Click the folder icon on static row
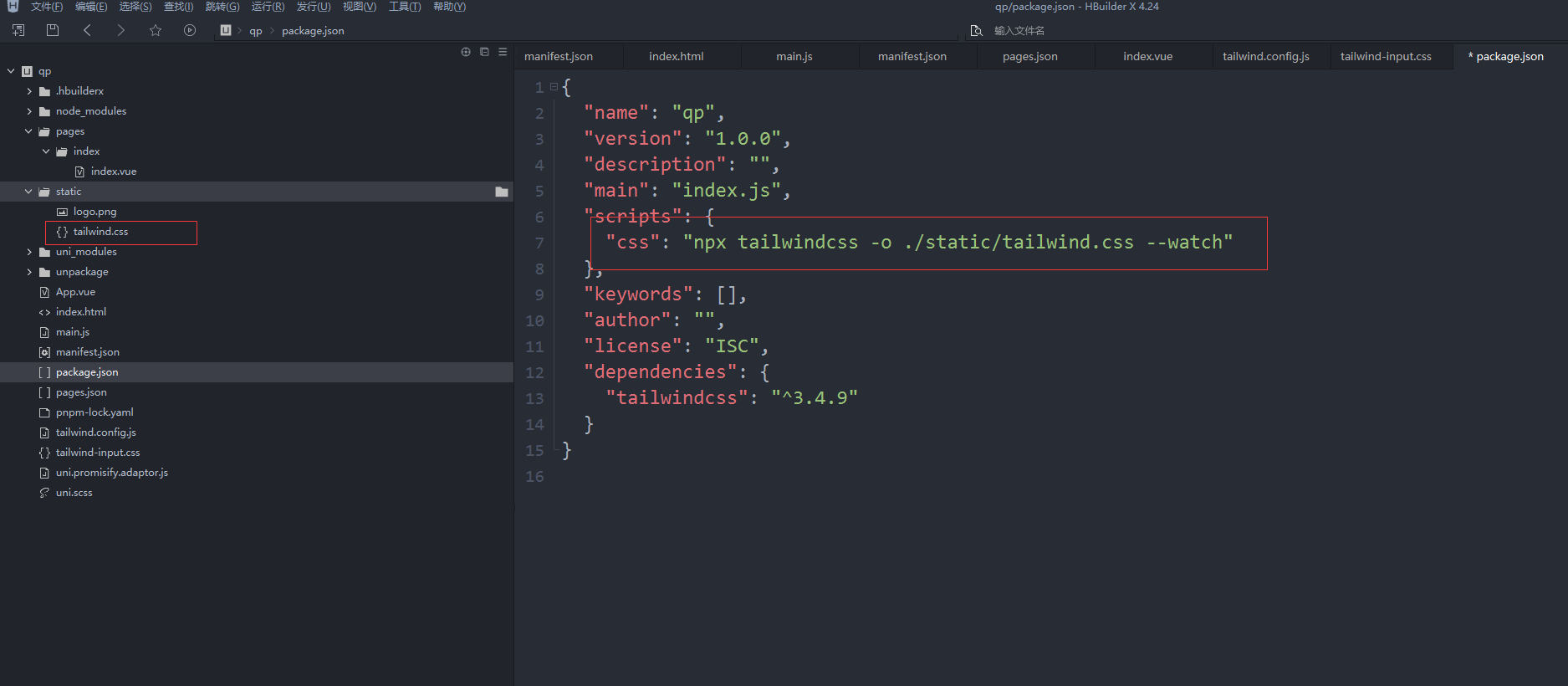The height and width of the screenshot is (686, 1568). tap(502, 192)
